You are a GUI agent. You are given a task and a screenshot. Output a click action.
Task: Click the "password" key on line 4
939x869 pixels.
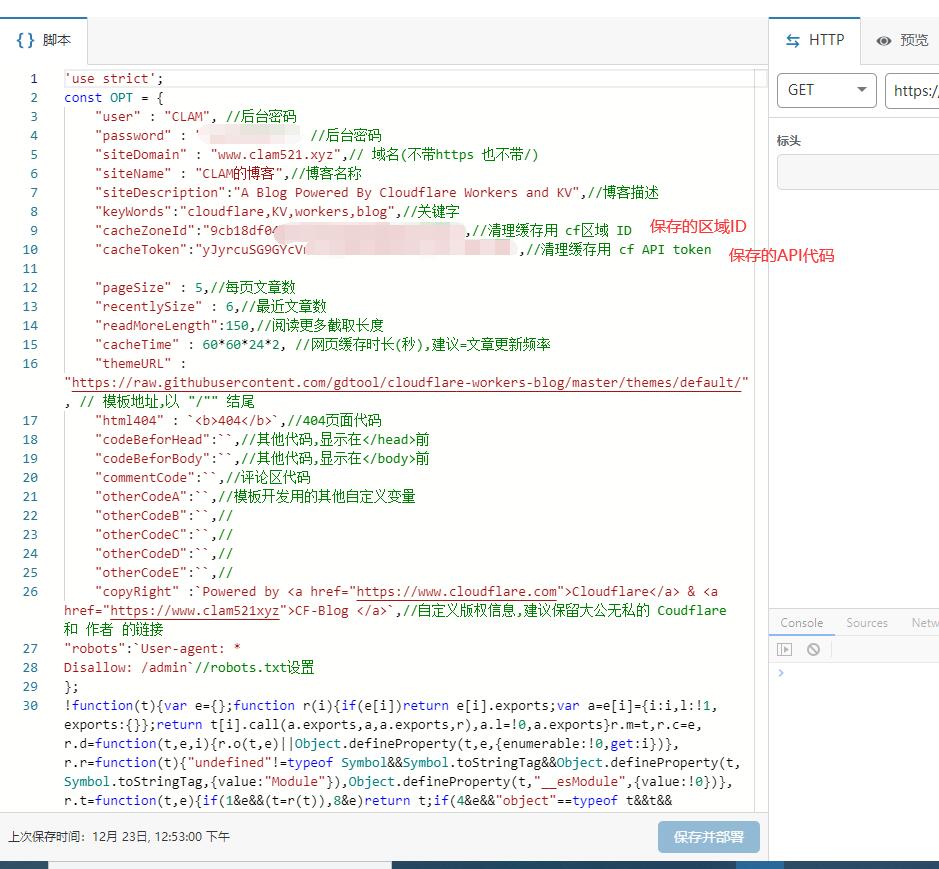(133, 136)
